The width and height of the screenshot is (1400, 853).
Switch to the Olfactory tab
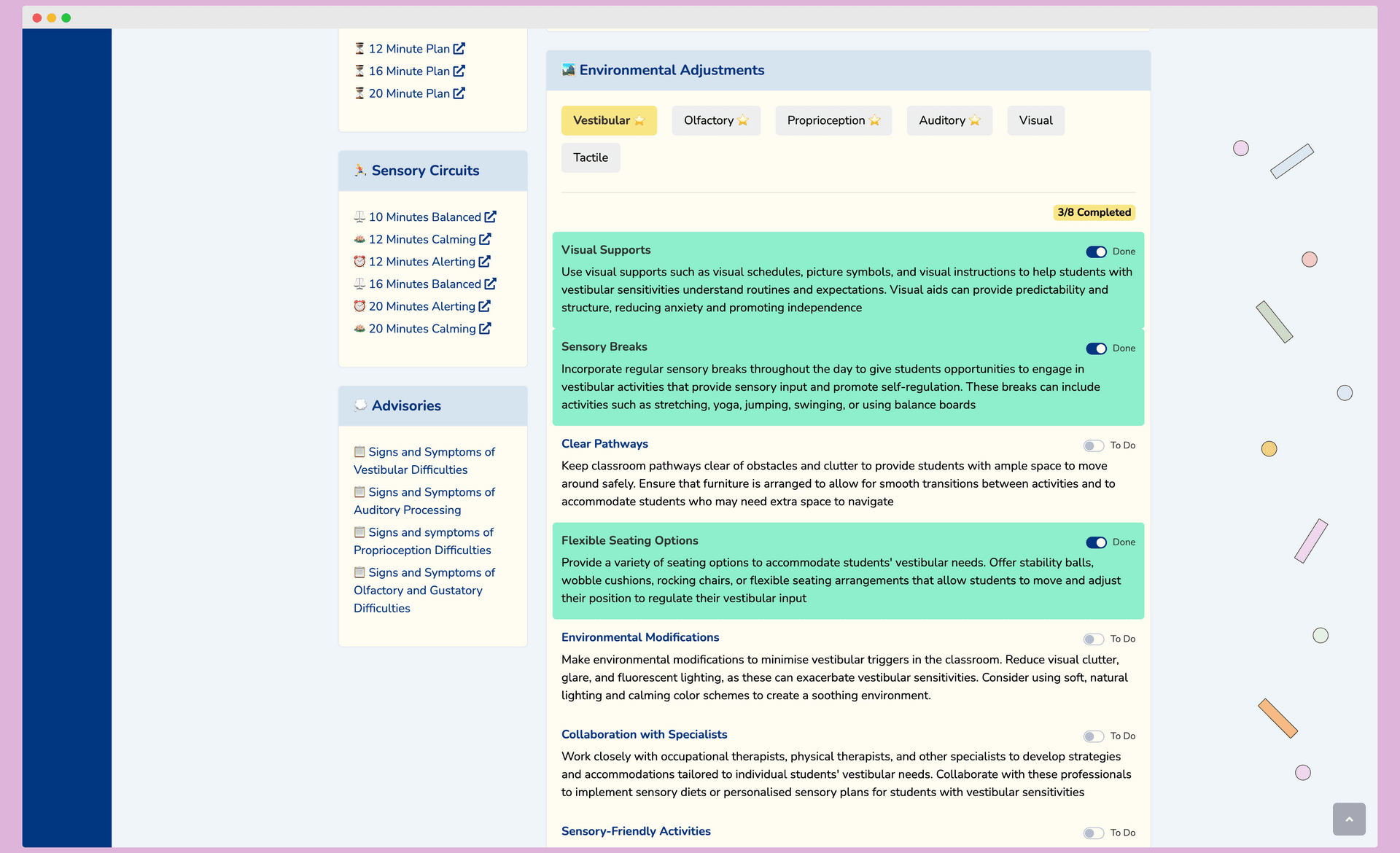click(715, 120)
